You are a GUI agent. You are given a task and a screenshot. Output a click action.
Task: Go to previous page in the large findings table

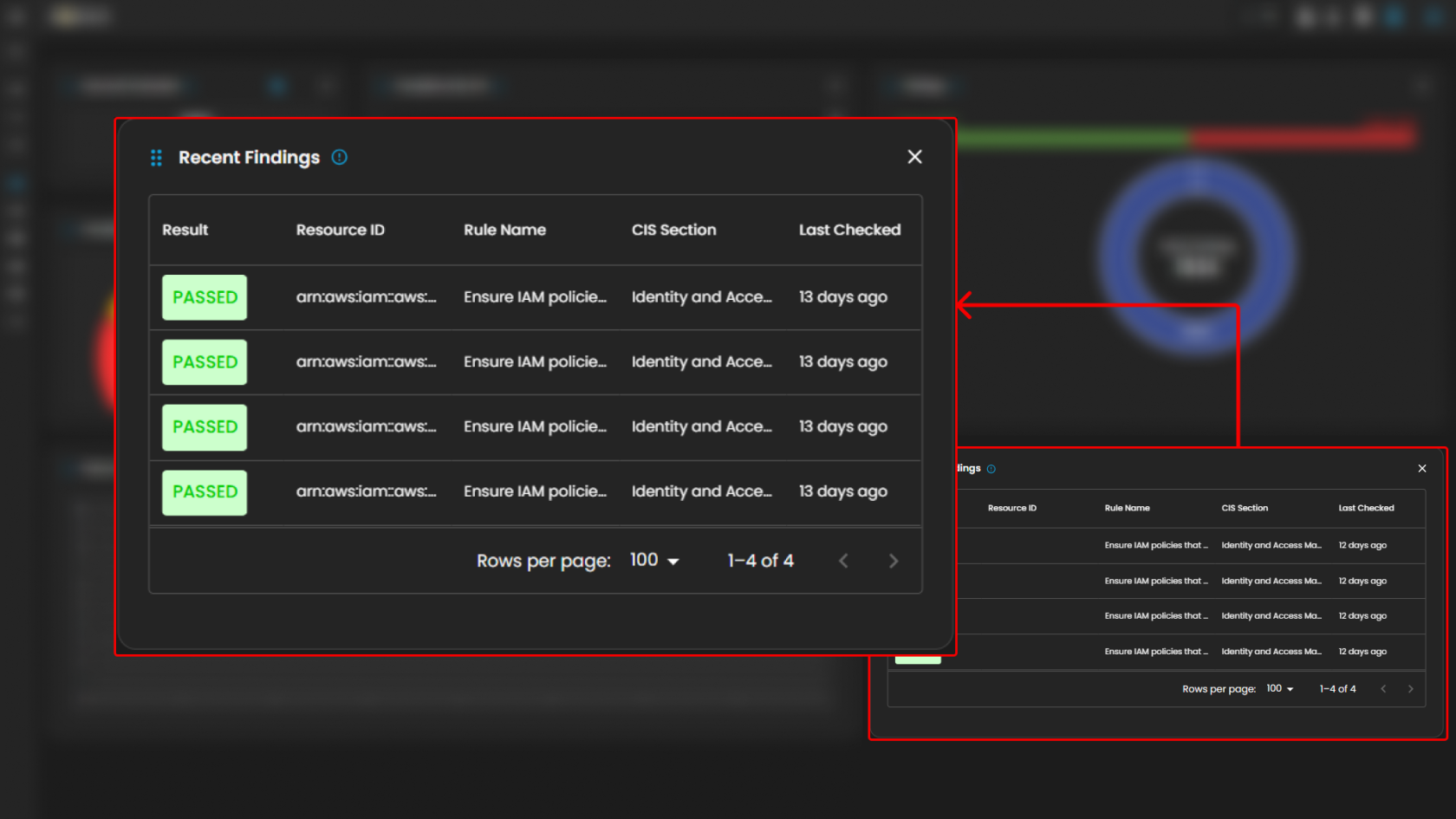[843, 562]
